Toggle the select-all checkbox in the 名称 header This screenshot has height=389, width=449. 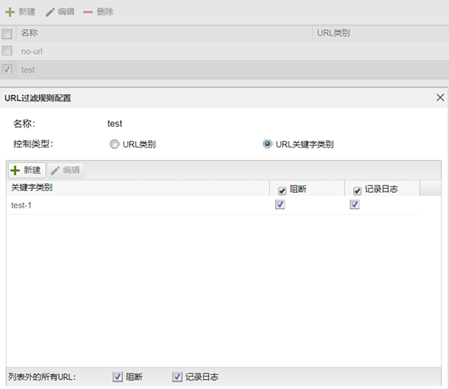pyautogui.click(x=7, y=34)
